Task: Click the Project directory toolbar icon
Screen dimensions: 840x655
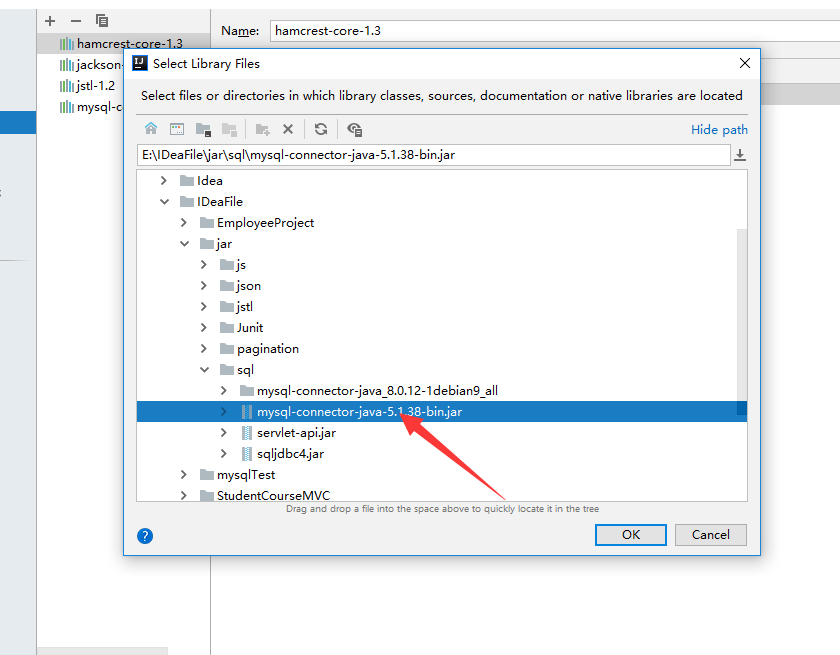Action: [x=203, y=129]
